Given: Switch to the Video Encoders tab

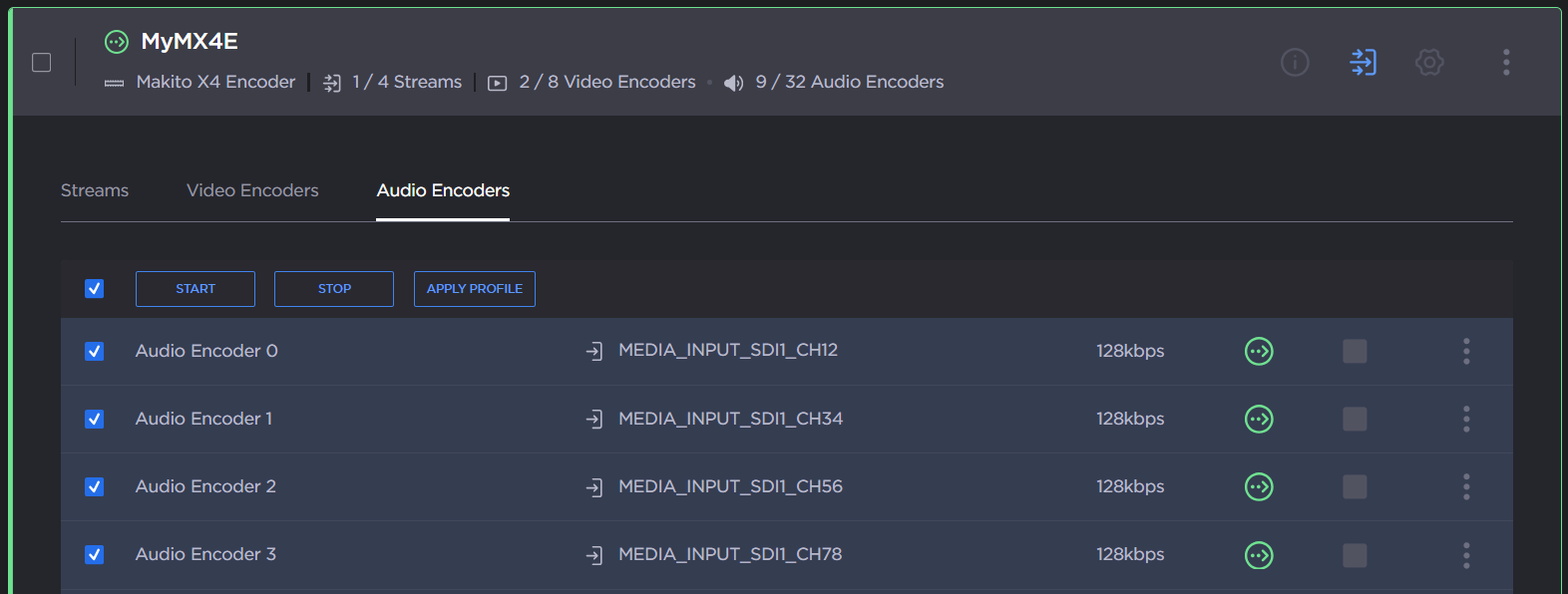Looking at the screenshot, I should 252,190.
